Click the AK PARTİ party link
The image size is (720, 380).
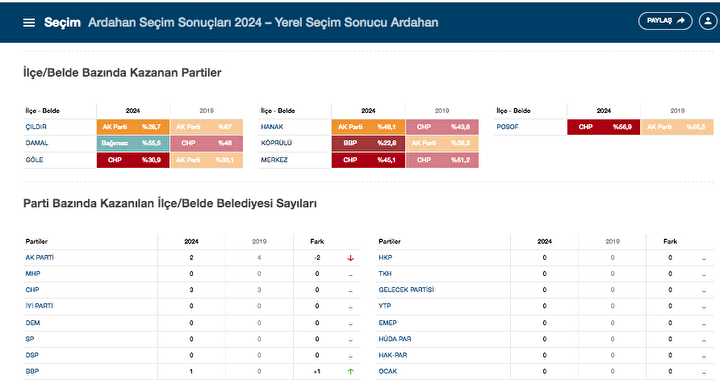[x=39, y=257]
